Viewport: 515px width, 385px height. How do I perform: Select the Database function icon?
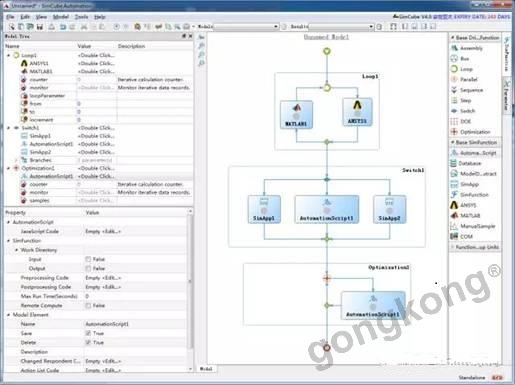(x=454, y=163)
